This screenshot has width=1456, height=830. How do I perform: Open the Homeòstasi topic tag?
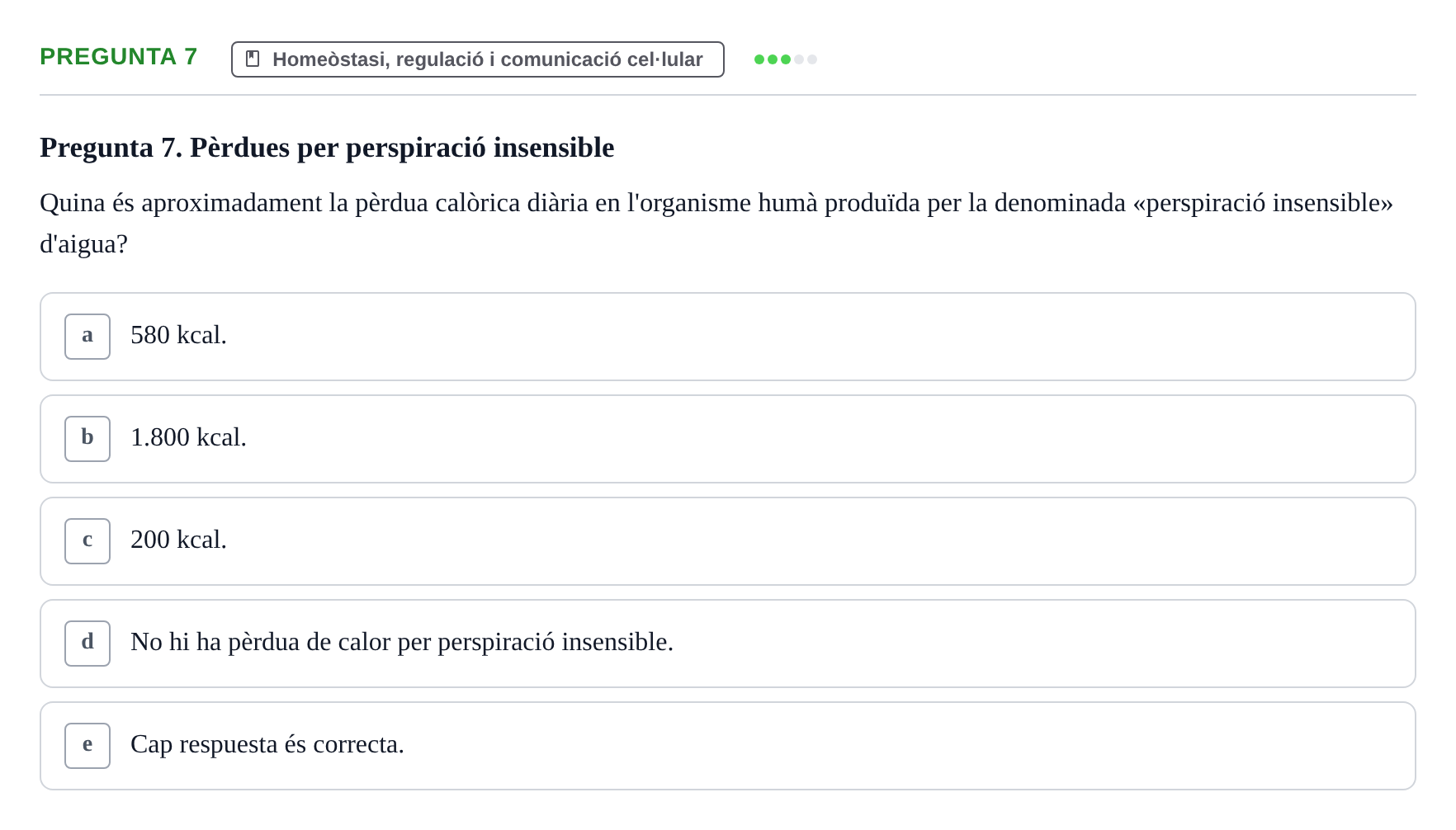(x=478, y=59)
